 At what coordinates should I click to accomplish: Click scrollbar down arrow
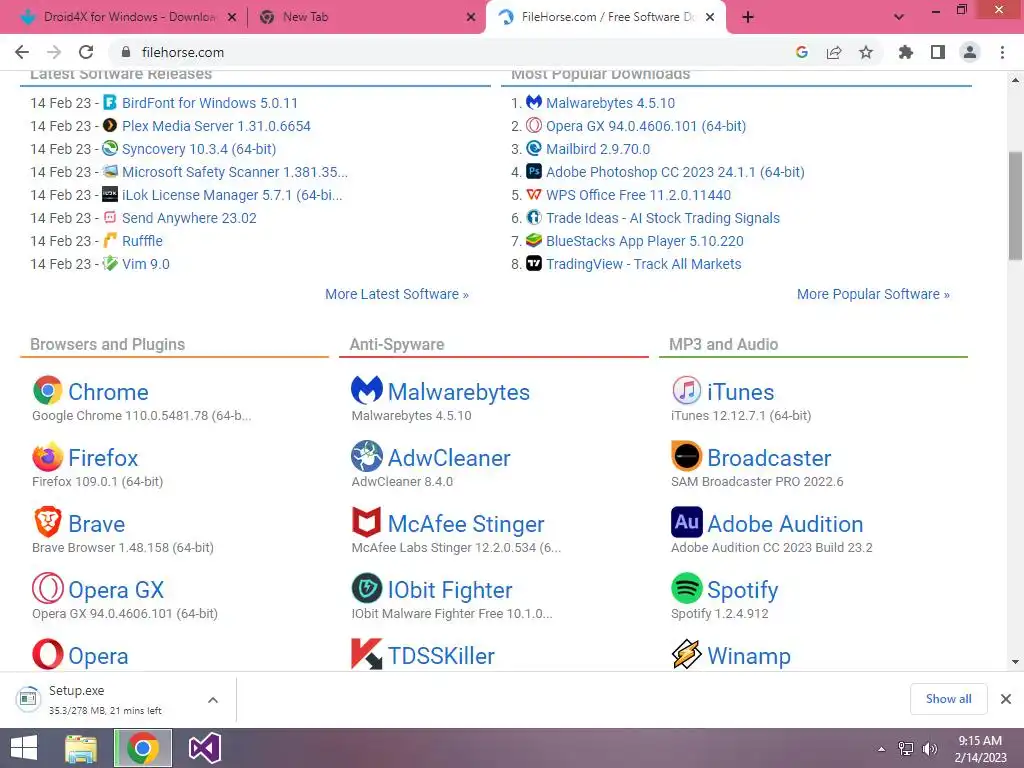point(1016,662)
